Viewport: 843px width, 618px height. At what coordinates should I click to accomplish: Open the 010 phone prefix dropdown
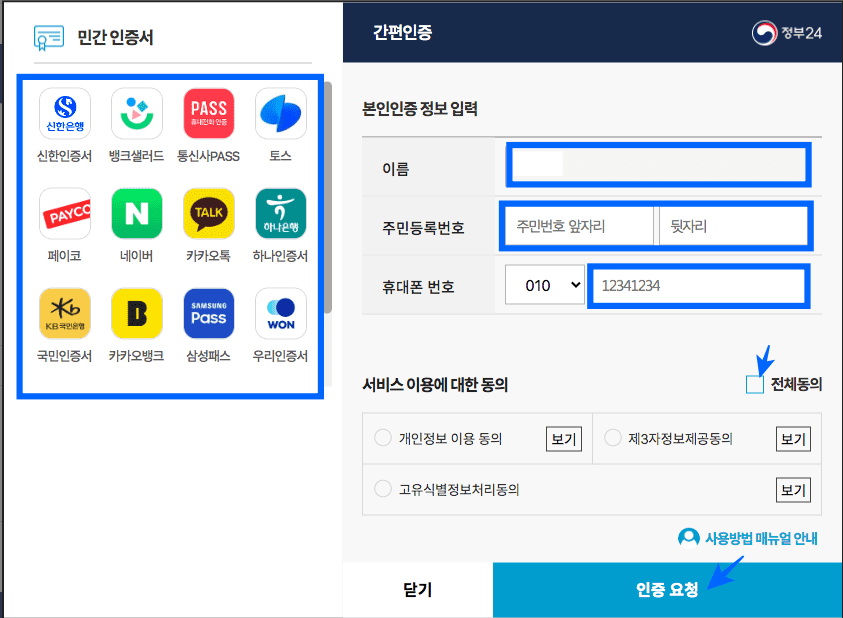tap(545, 285)
